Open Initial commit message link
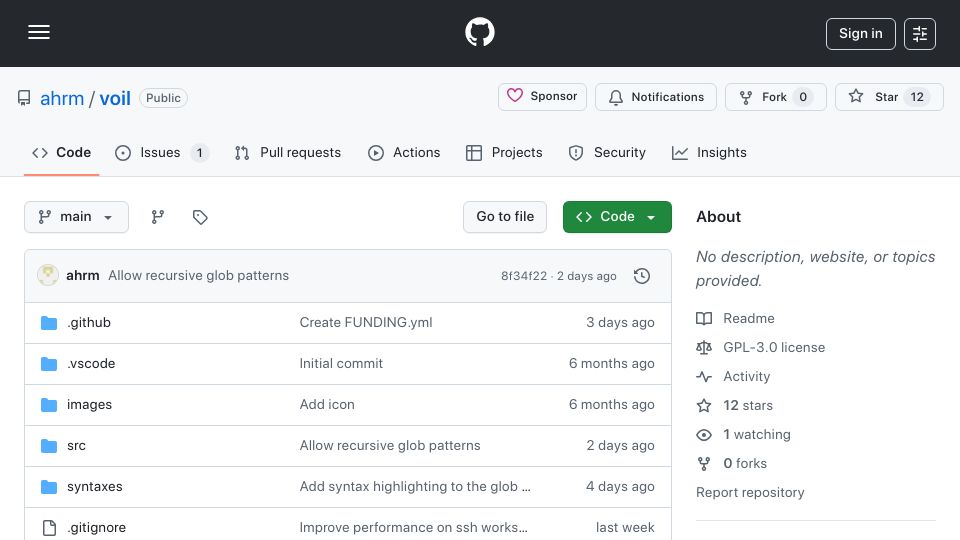The height and width of the screenshot is (540, 960). [341, 364]
